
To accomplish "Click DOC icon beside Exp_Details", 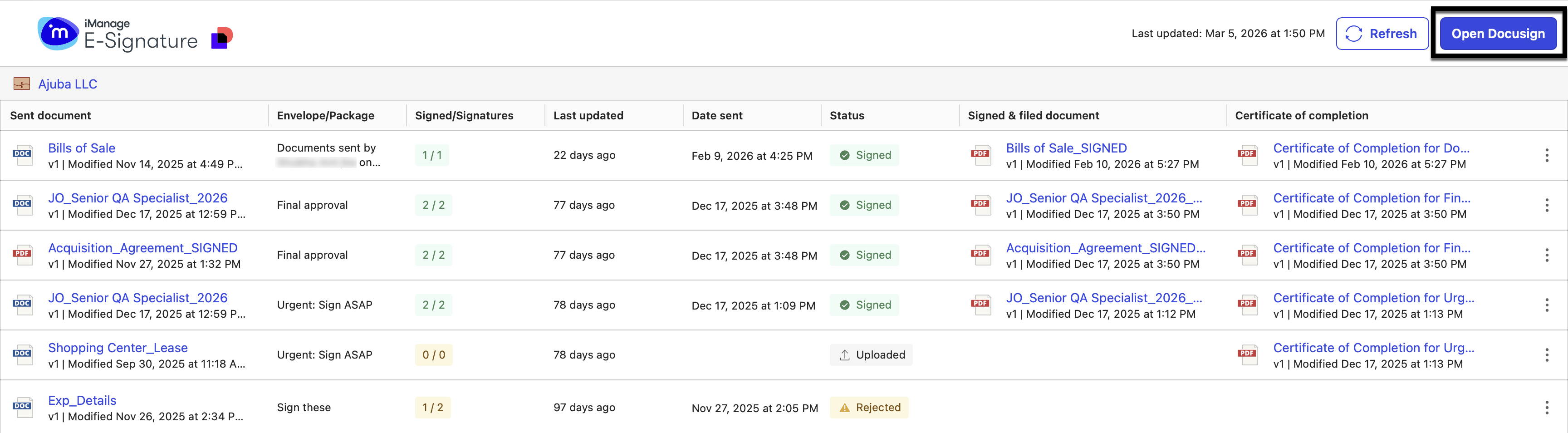I will [x=23, y=408].
